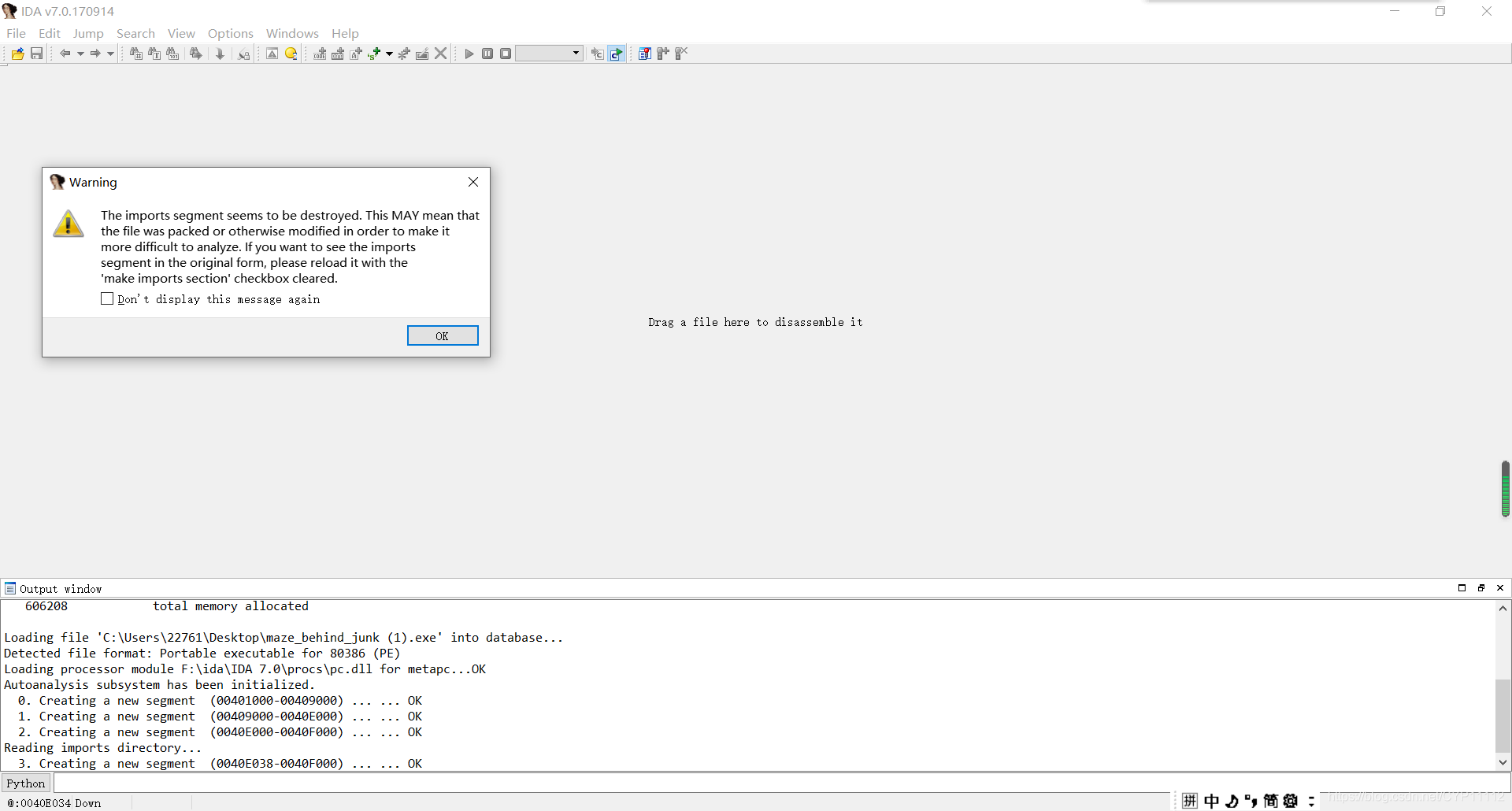The image size is (1512, 811).
Task: Open the Windows menu
Action: click(292, 33)
